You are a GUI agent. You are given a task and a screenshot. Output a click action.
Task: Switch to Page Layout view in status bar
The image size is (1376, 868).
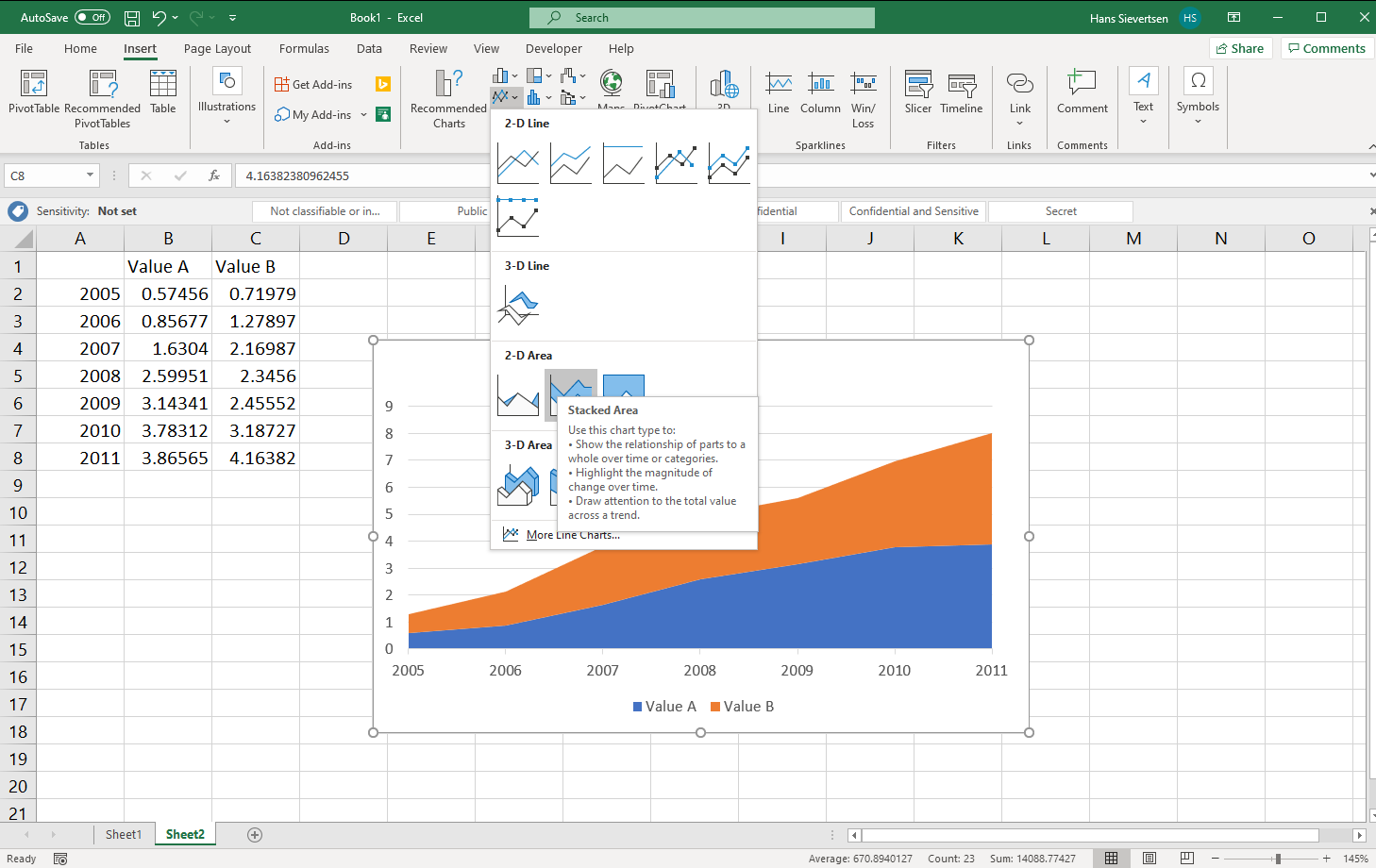pyautogui.click(x=1149, y=858)
